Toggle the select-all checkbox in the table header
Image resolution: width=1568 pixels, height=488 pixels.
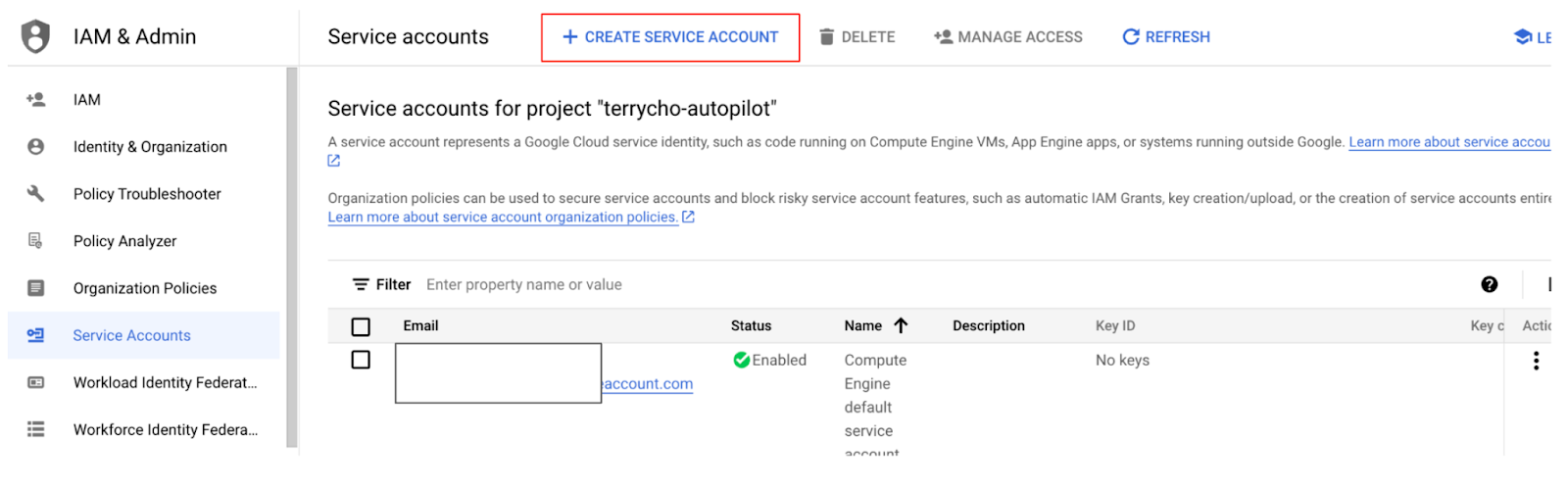[361, 326]
